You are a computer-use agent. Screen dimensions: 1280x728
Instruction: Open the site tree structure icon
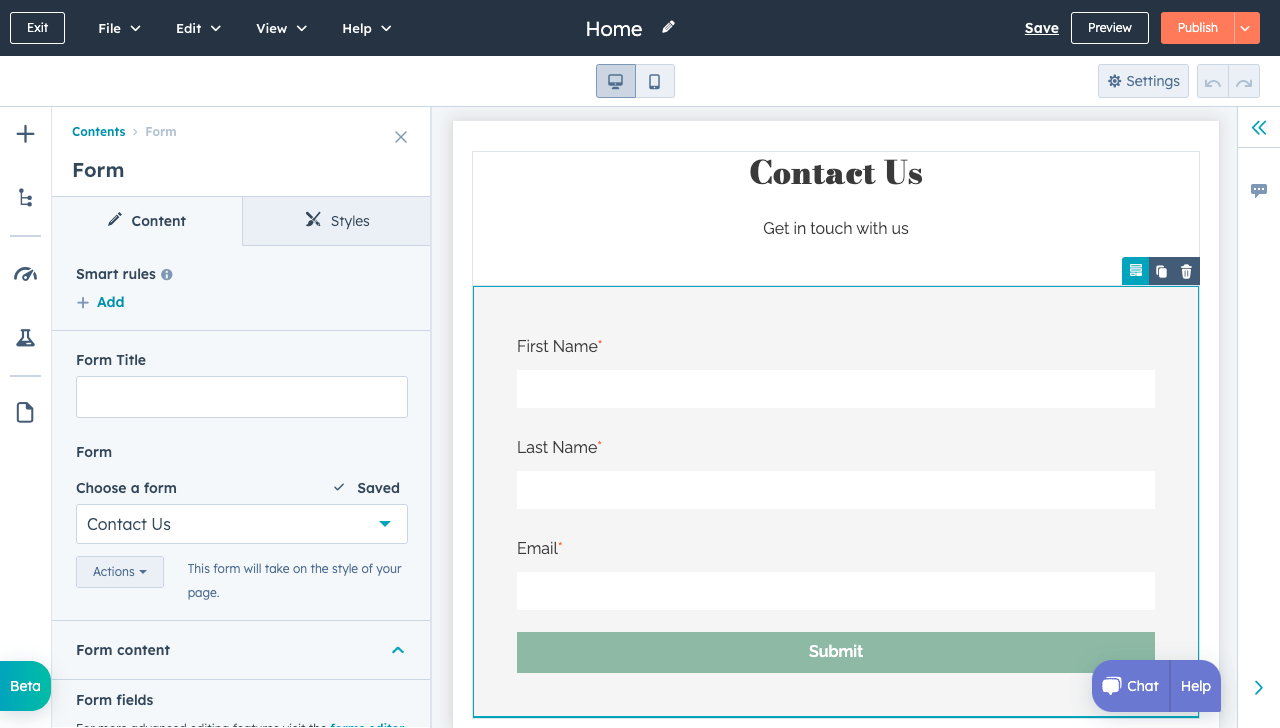26,197
